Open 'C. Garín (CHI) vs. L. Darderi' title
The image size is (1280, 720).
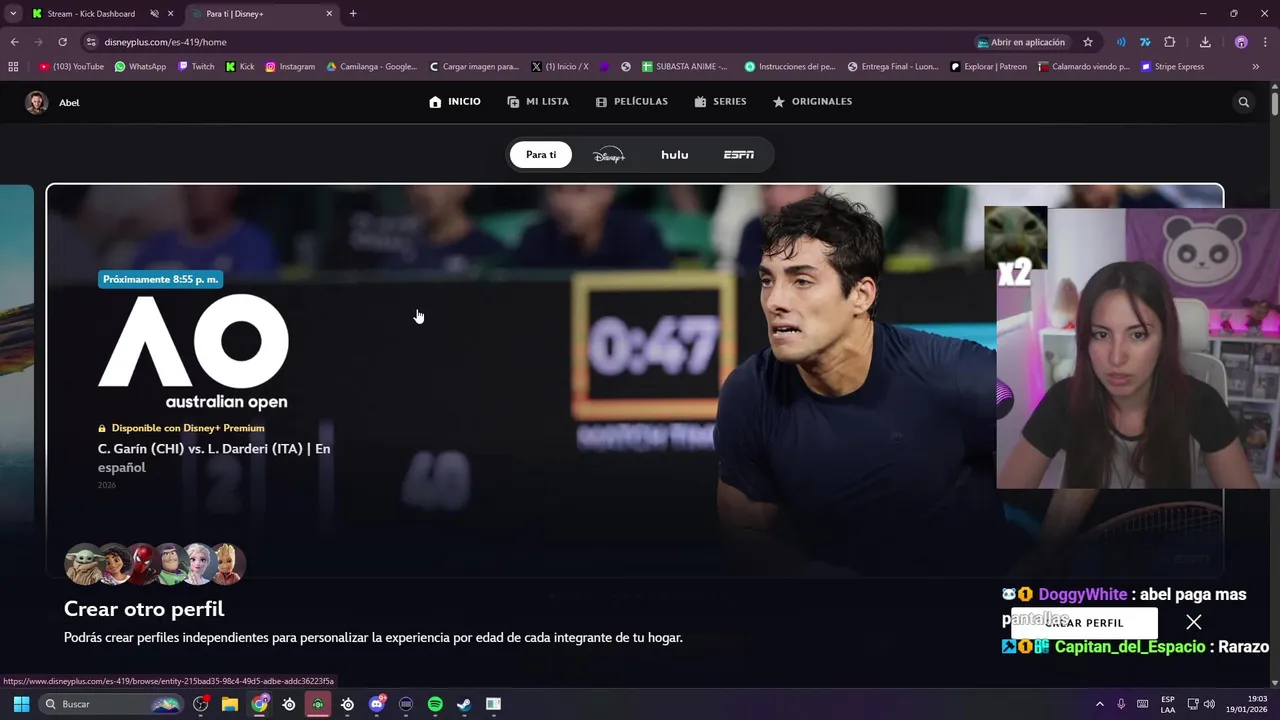214,458
